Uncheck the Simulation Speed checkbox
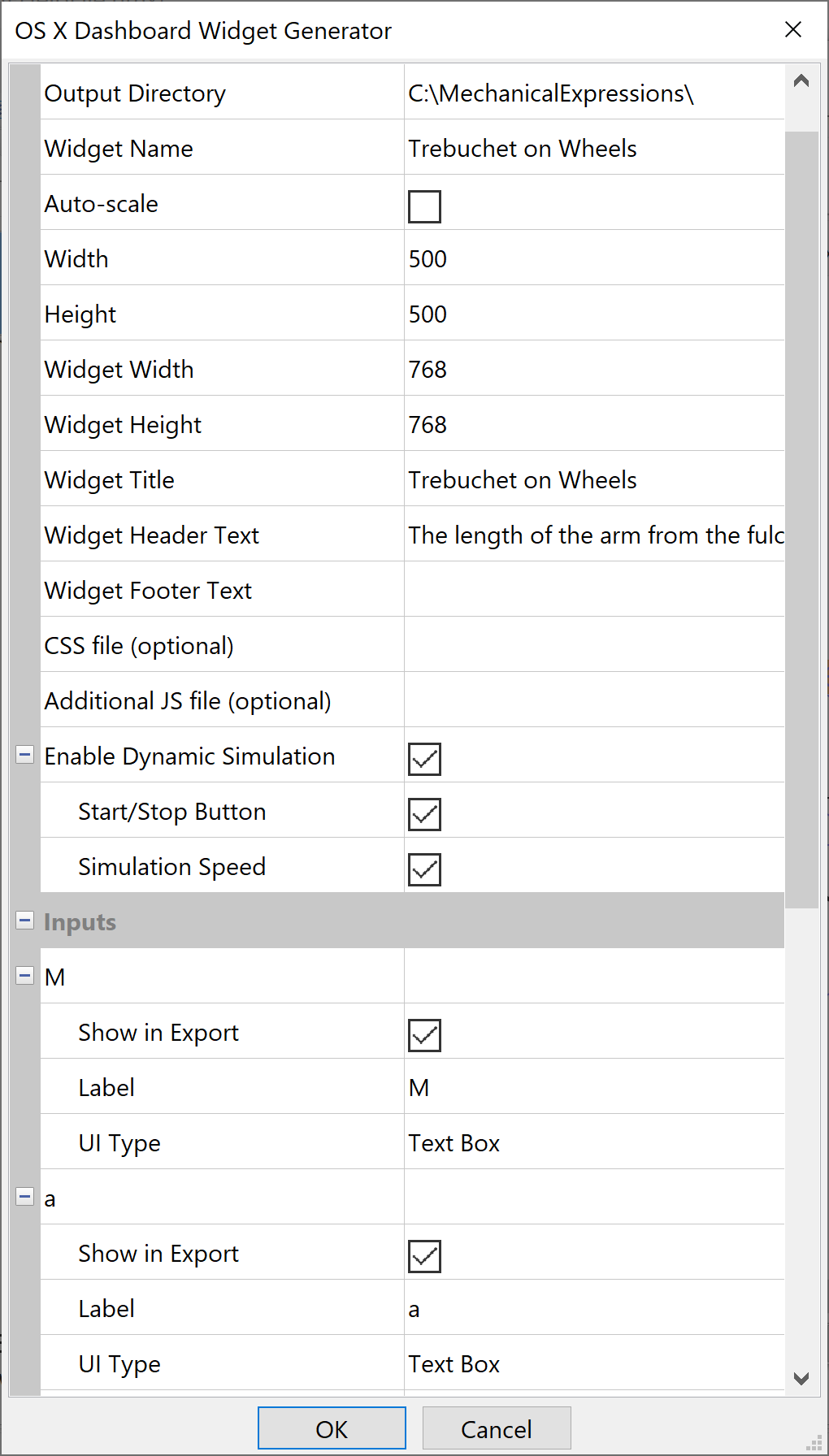The image size is (829, 1456). click(x=424, y=869)
